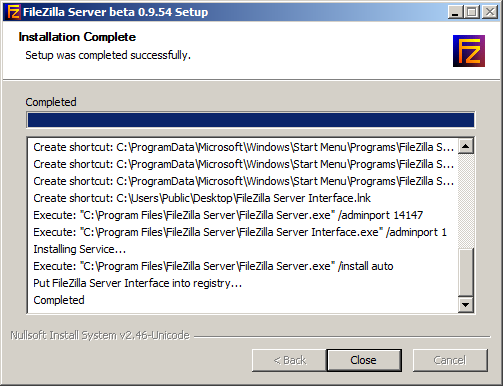Click the grayed-out Back button
This screenshot has width=503, height=386.
[289, 360]
